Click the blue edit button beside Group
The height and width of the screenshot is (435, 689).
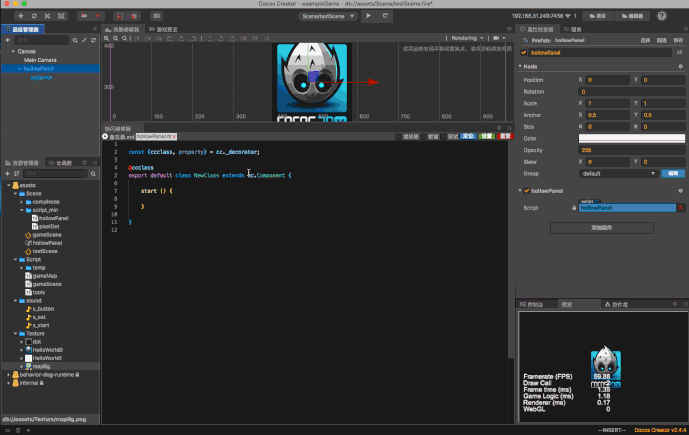coord(673,174)
